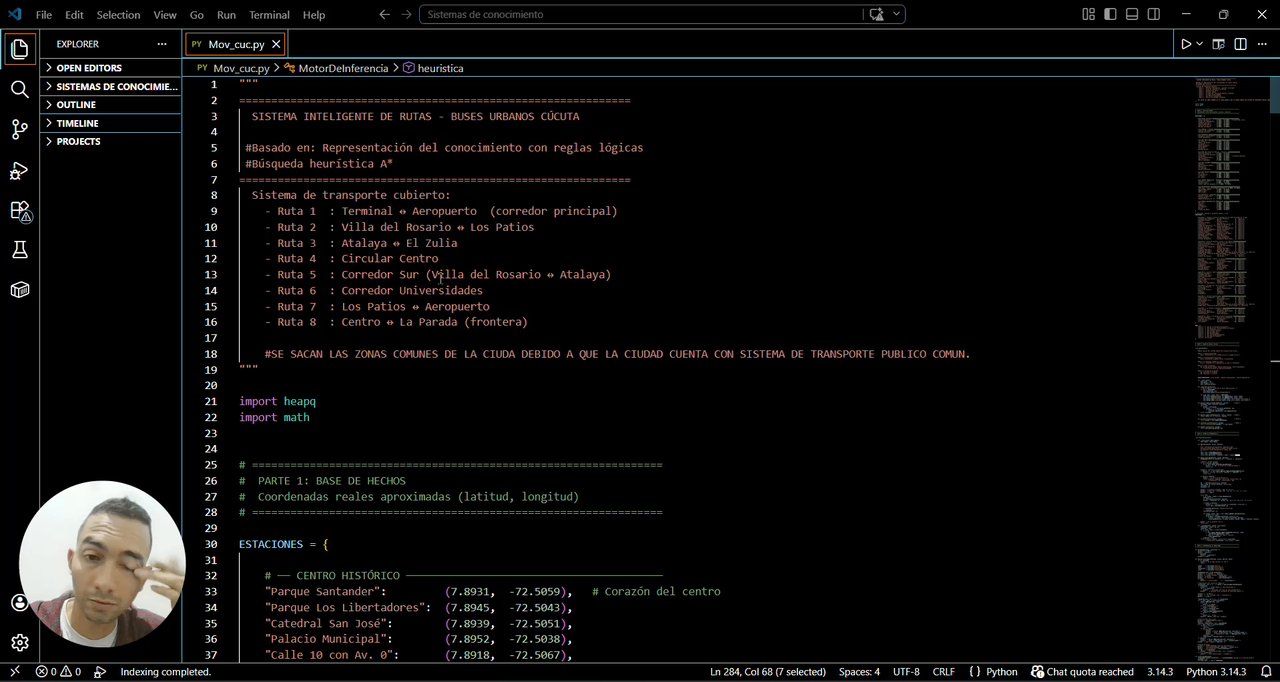Click the Split Editor Right icon

(1240, 44)
